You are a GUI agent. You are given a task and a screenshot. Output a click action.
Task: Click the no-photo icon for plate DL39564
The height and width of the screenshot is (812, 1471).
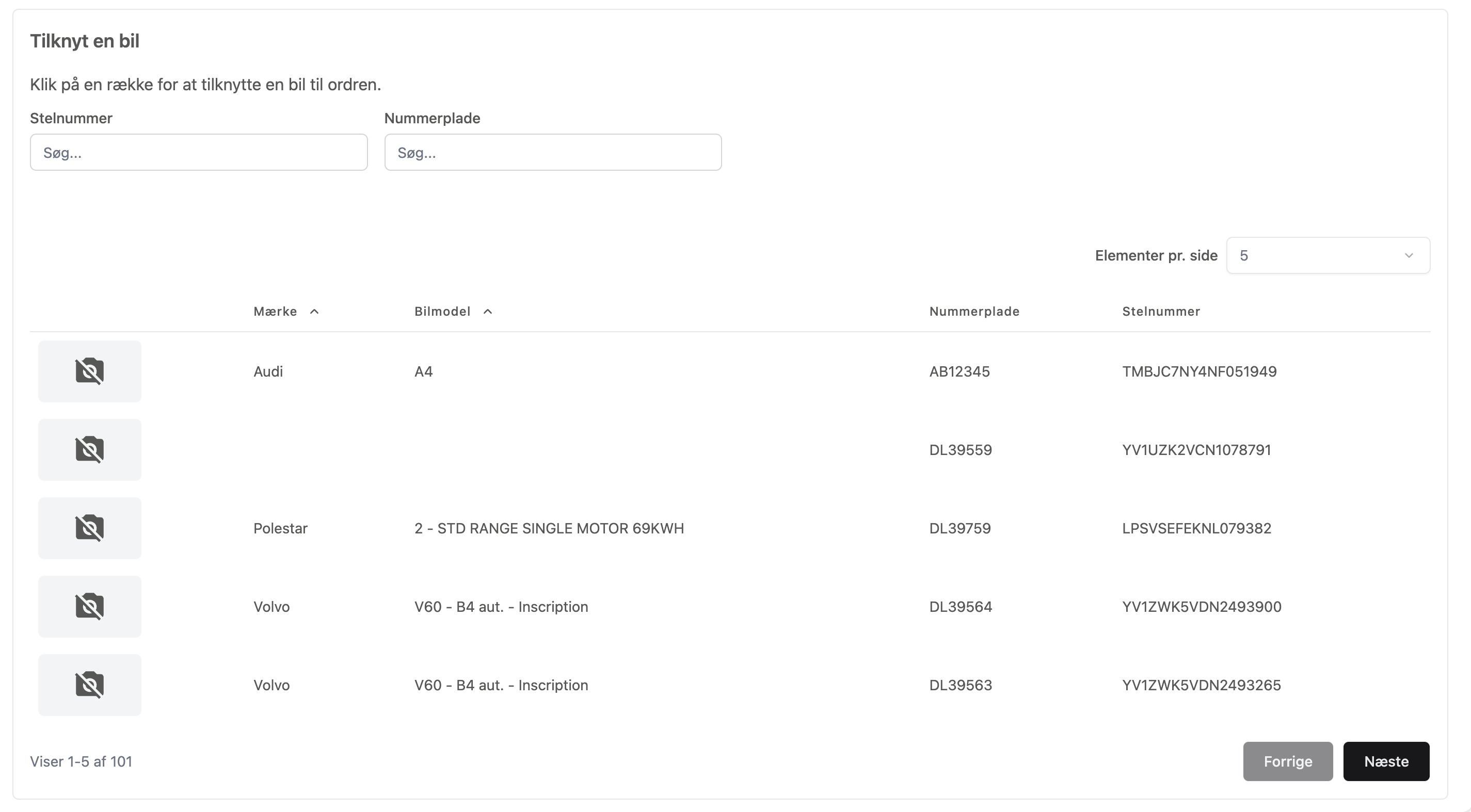(x=90, y=607)
